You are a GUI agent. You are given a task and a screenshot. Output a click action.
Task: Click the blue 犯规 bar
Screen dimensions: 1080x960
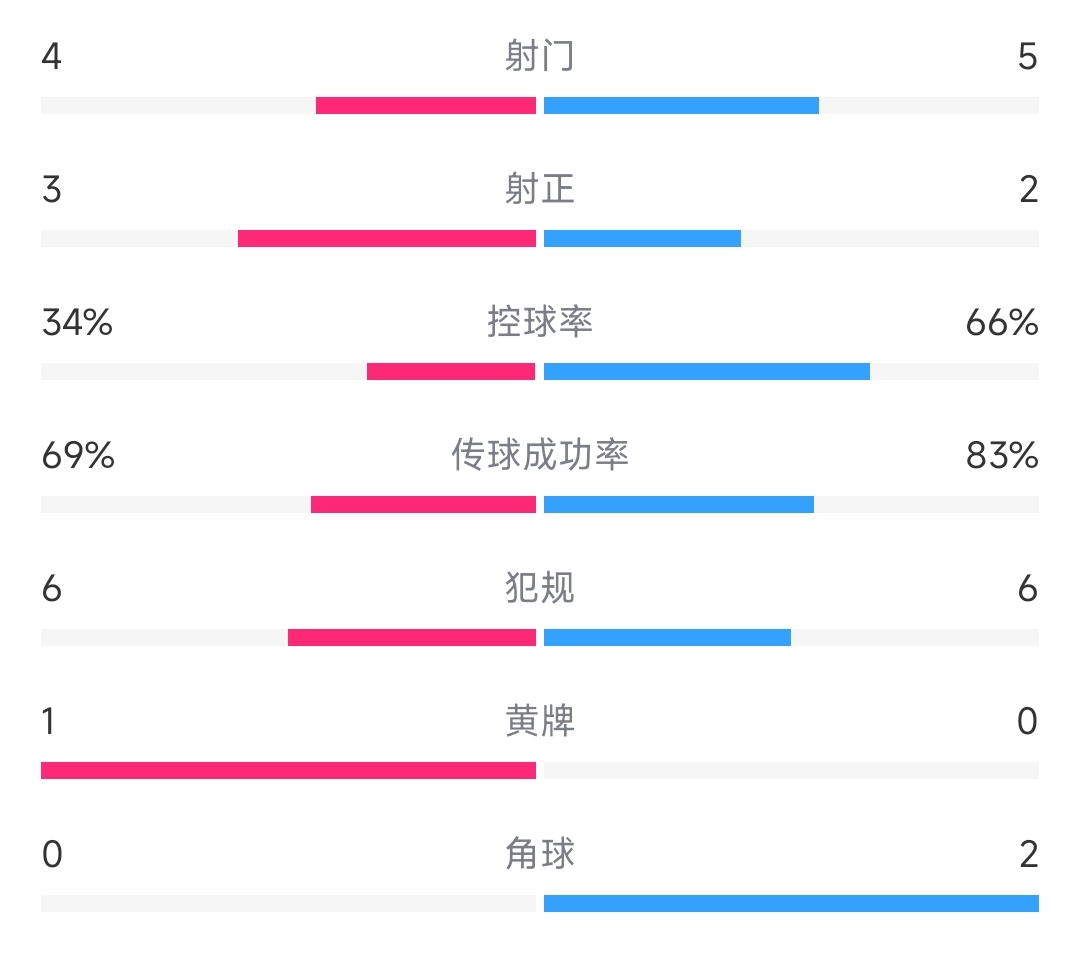[x=667, y=637]
